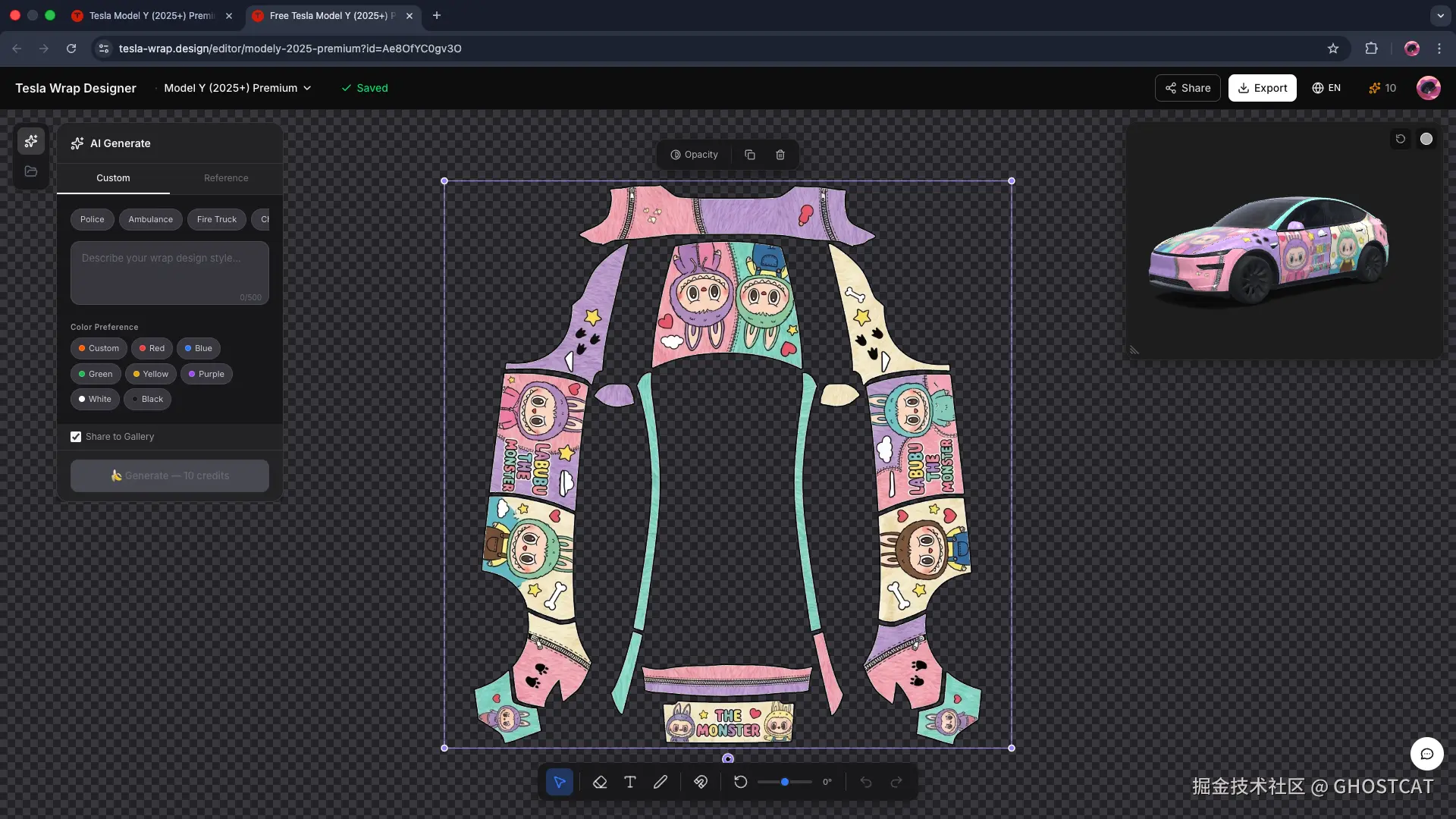The height and width of the screenshot is (819, 1456).
Task: Click the 0° rotation value
Action: (x=827, y=782)
